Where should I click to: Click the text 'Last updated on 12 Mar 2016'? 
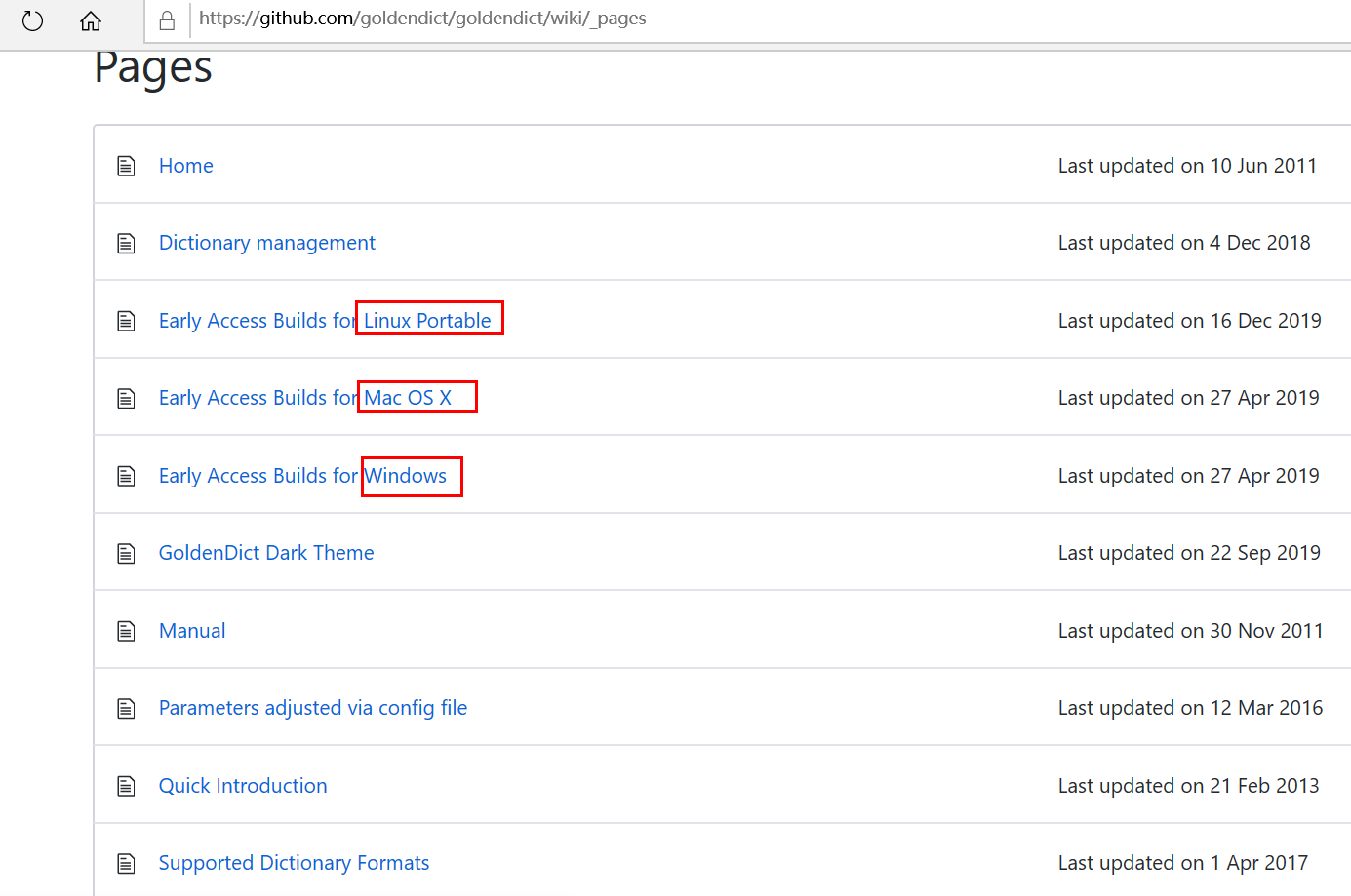click(x=1191, y=708)
